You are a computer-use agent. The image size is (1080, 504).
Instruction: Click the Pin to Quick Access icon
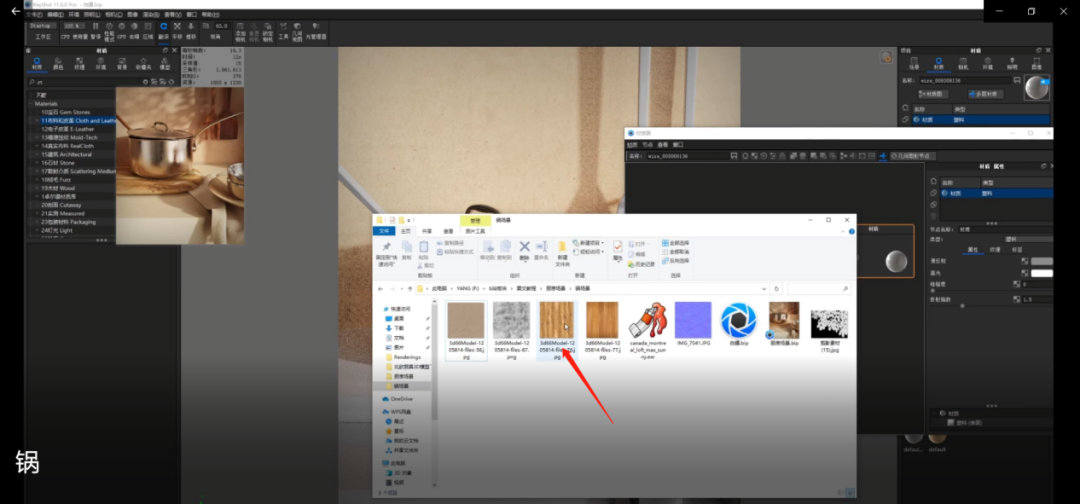click(386, 247)
